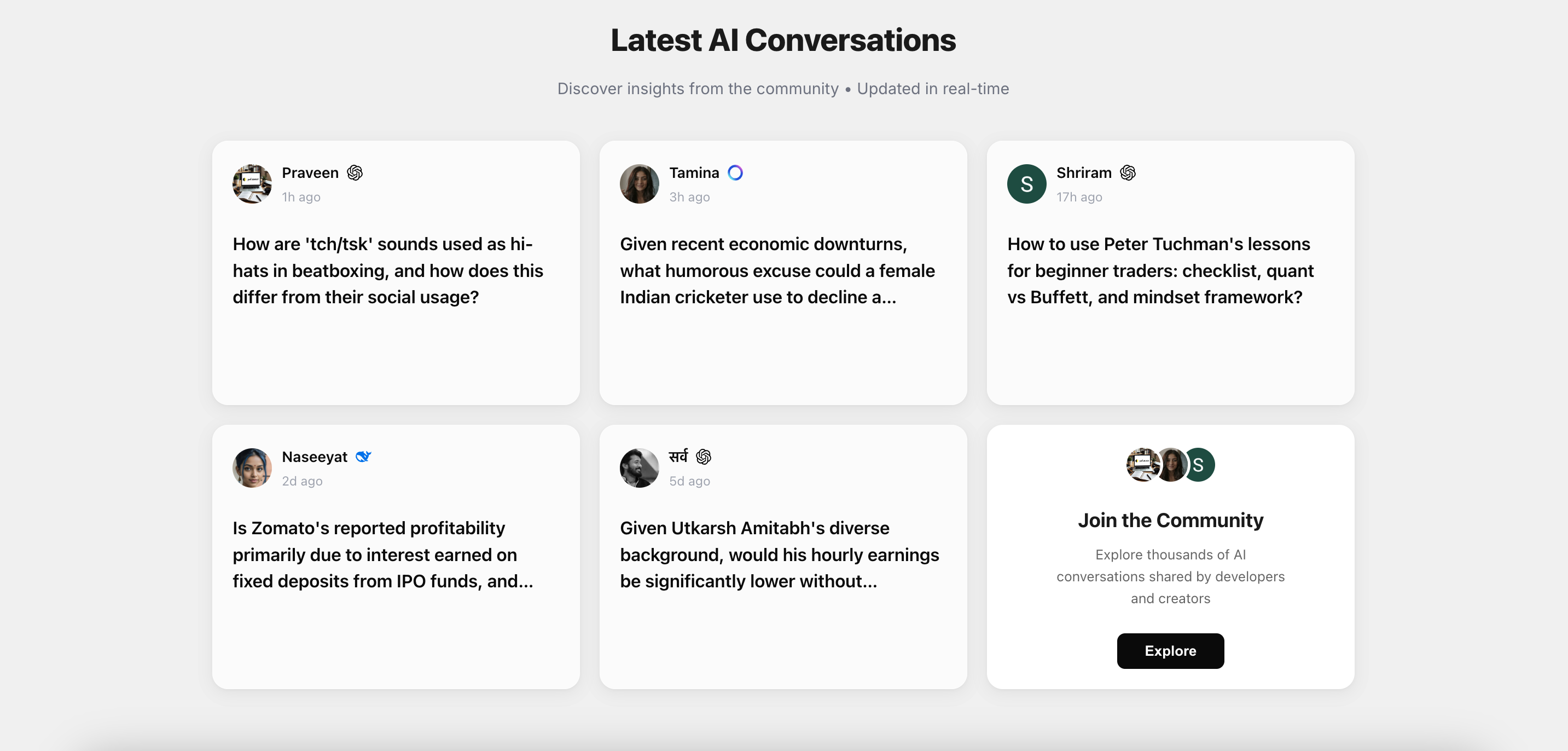Click the username Naseeyat
Screen dimensions: 1568x751
click(x=314, y=457)
